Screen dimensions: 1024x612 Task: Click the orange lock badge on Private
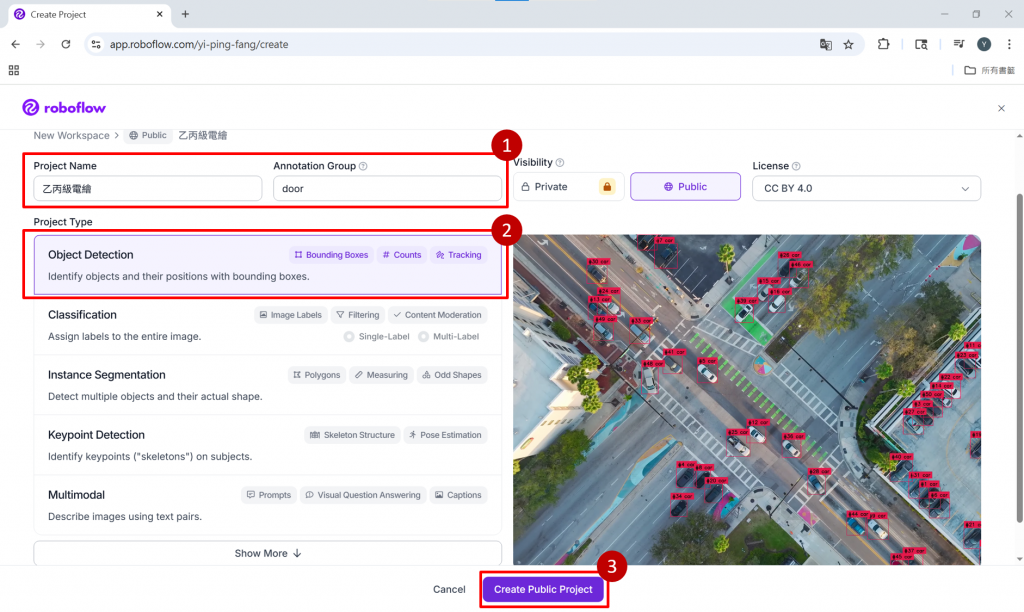tap(607, 187)
